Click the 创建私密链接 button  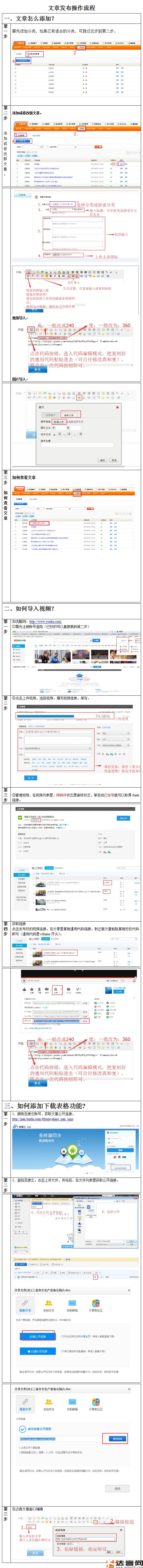38,1351
